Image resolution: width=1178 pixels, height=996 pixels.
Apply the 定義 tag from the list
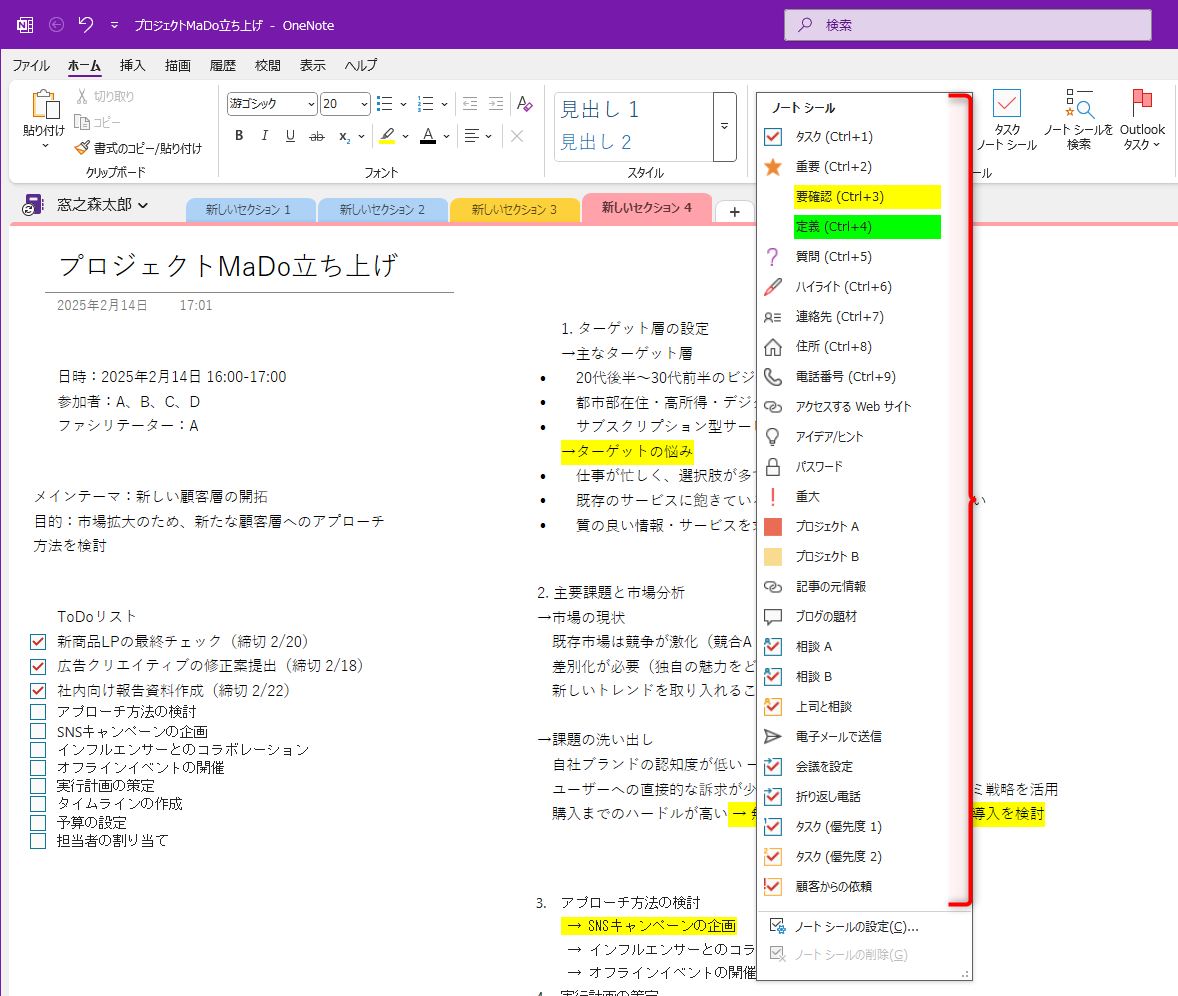coord(867,227)
